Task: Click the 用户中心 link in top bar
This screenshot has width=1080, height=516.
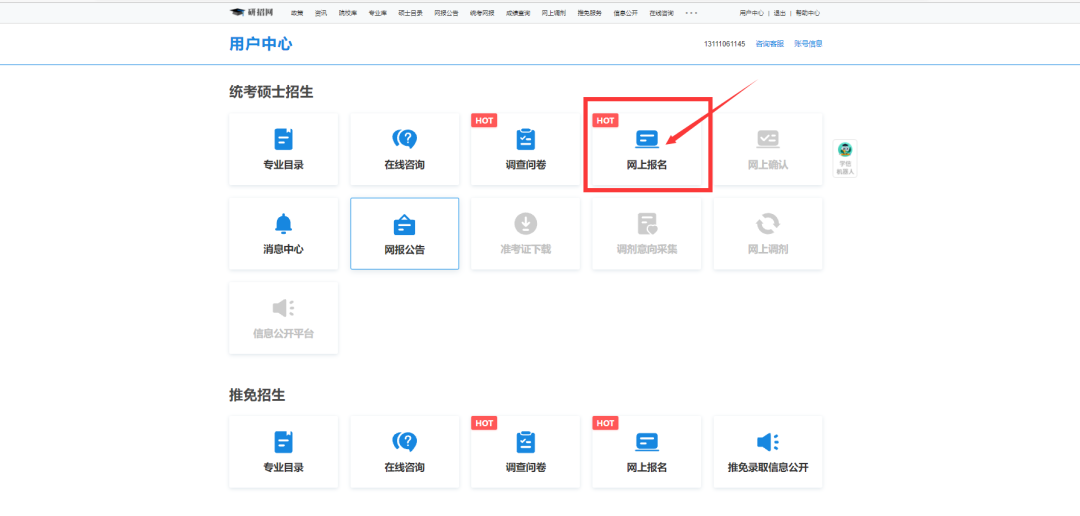Action: coord(751,13)
